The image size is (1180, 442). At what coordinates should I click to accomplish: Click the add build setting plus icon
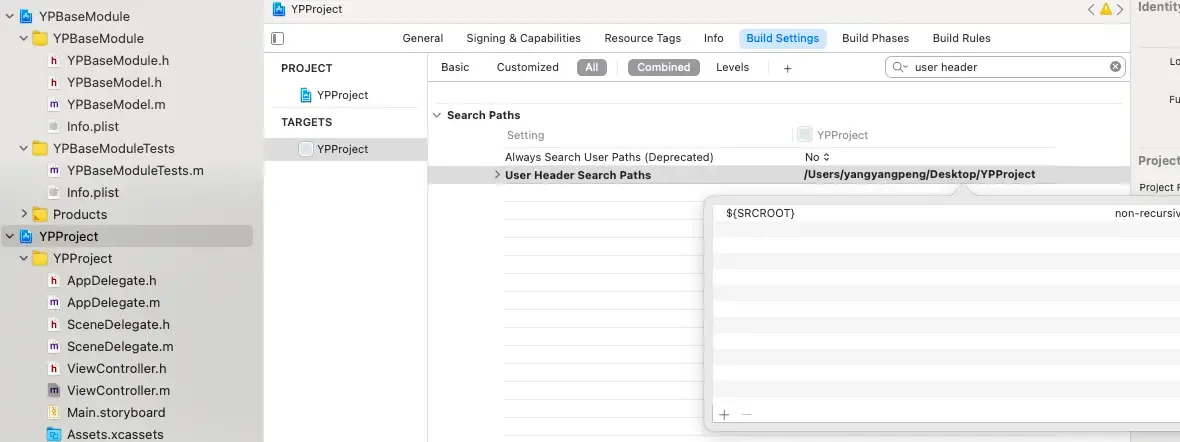tap(787, 68)
